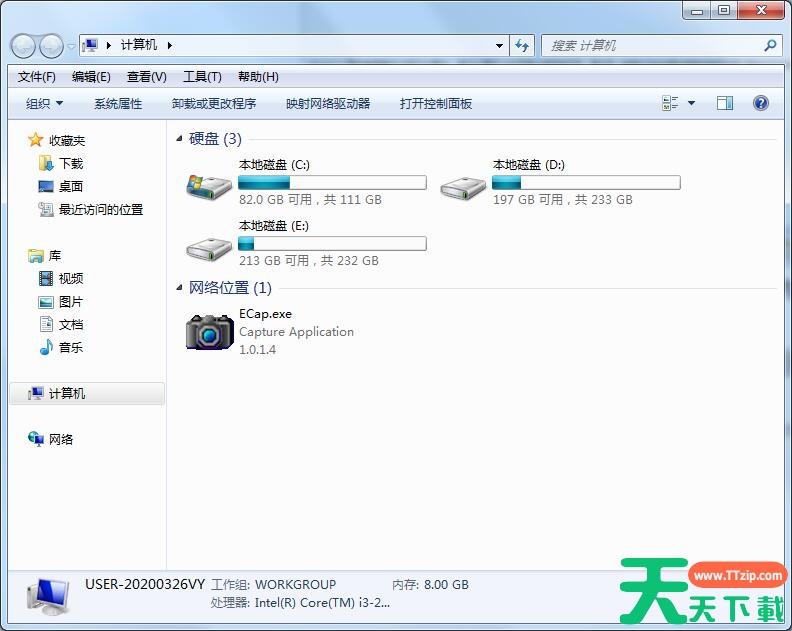Viewport: 792px width, 631px height.
Task: Click the C: drive usage bar
Action: 332,182
